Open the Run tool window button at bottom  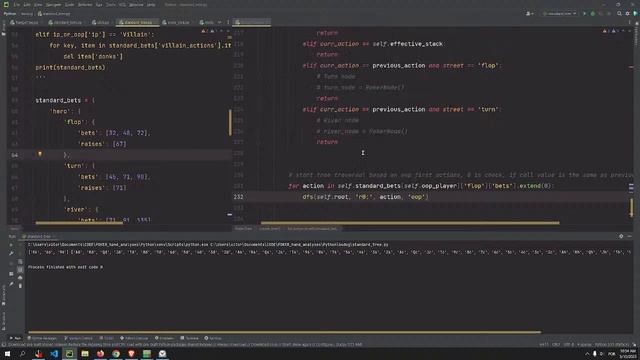tap(15, 338)
